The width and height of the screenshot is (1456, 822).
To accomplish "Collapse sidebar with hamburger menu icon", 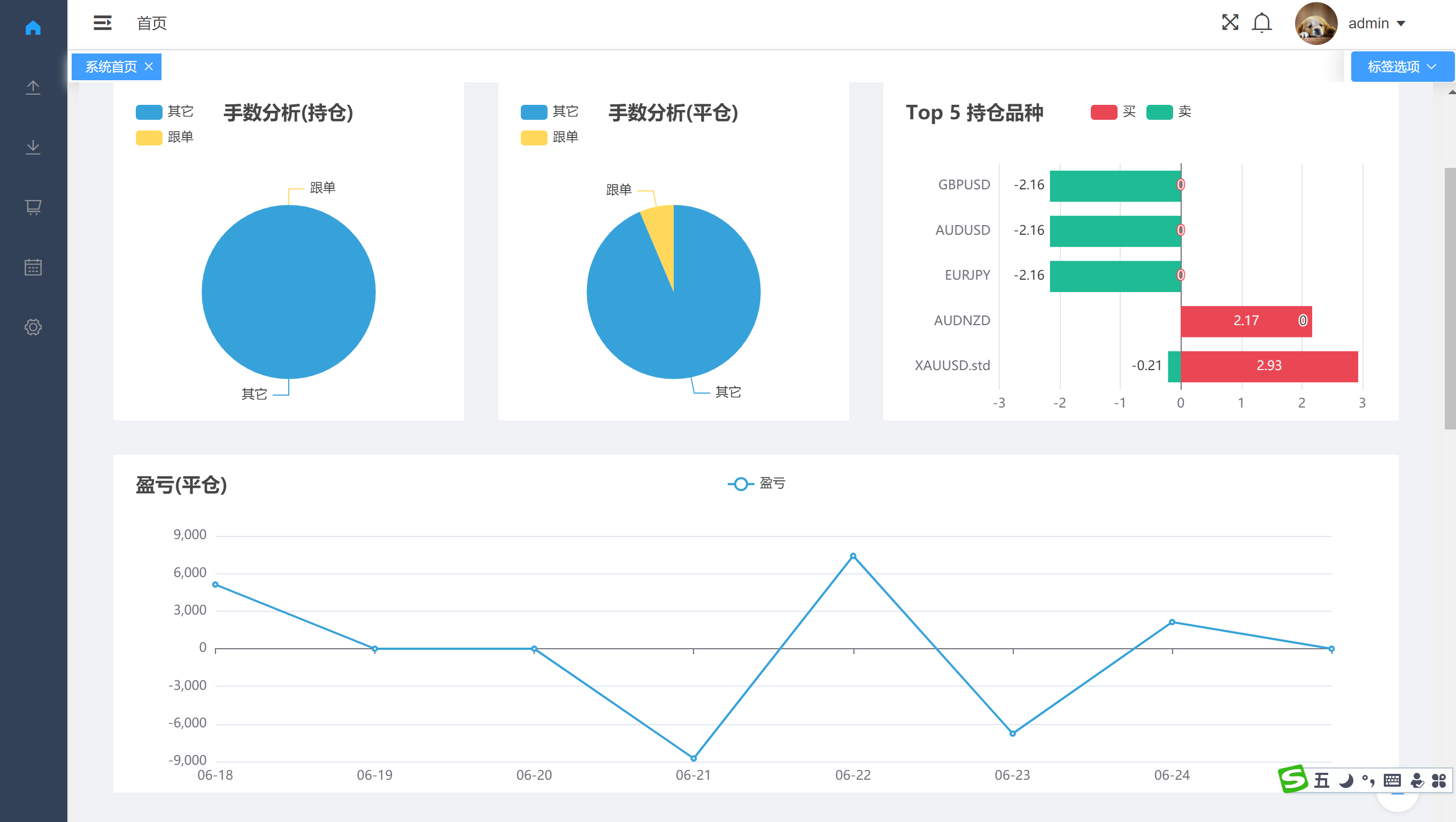I will pos(102,22).
